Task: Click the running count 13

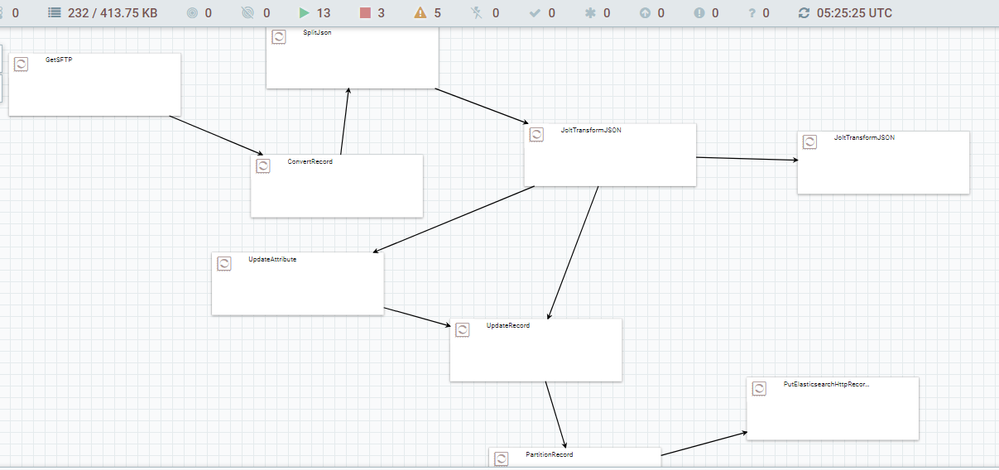Action: tap(324, 13)
